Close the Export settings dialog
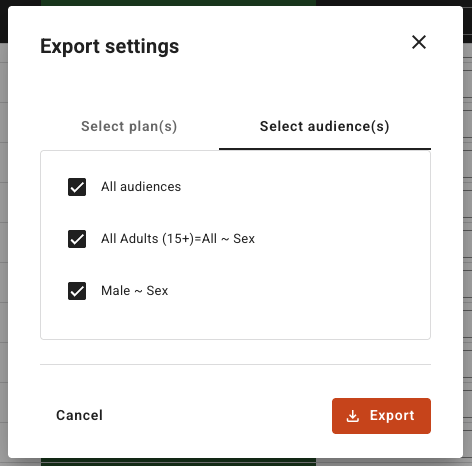 (419, 42)
